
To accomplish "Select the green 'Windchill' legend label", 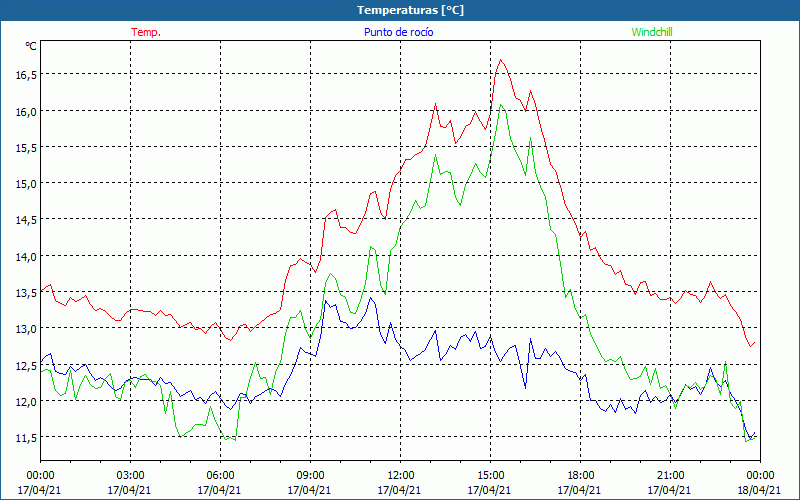I will coord(652,32).
